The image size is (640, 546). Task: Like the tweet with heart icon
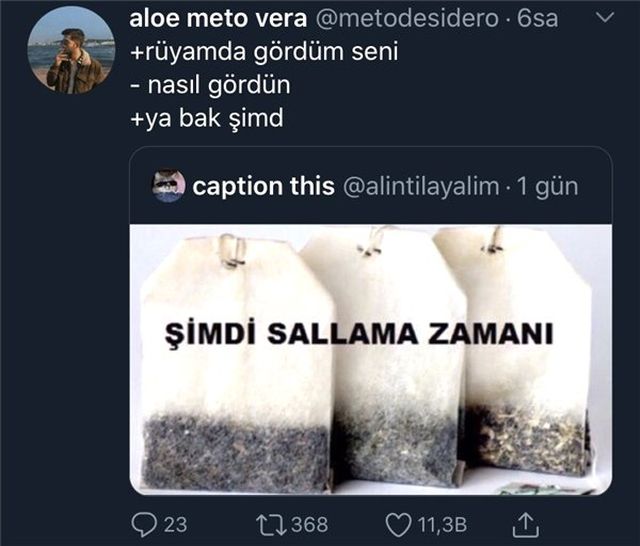pos(399,525)
